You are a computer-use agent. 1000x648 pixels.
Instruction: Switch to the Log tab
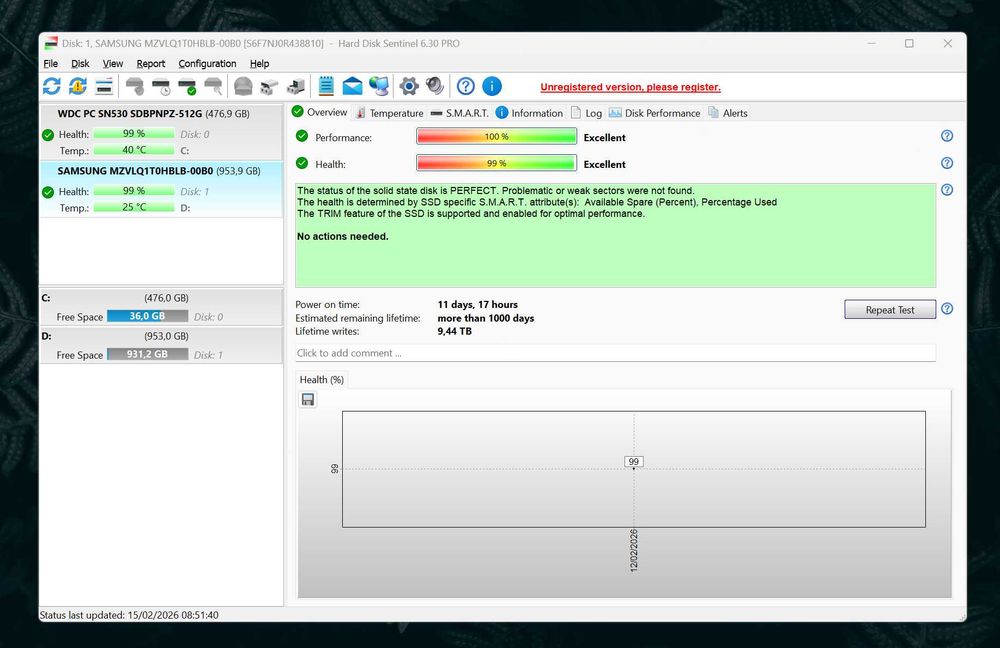[x=586, y=113]
